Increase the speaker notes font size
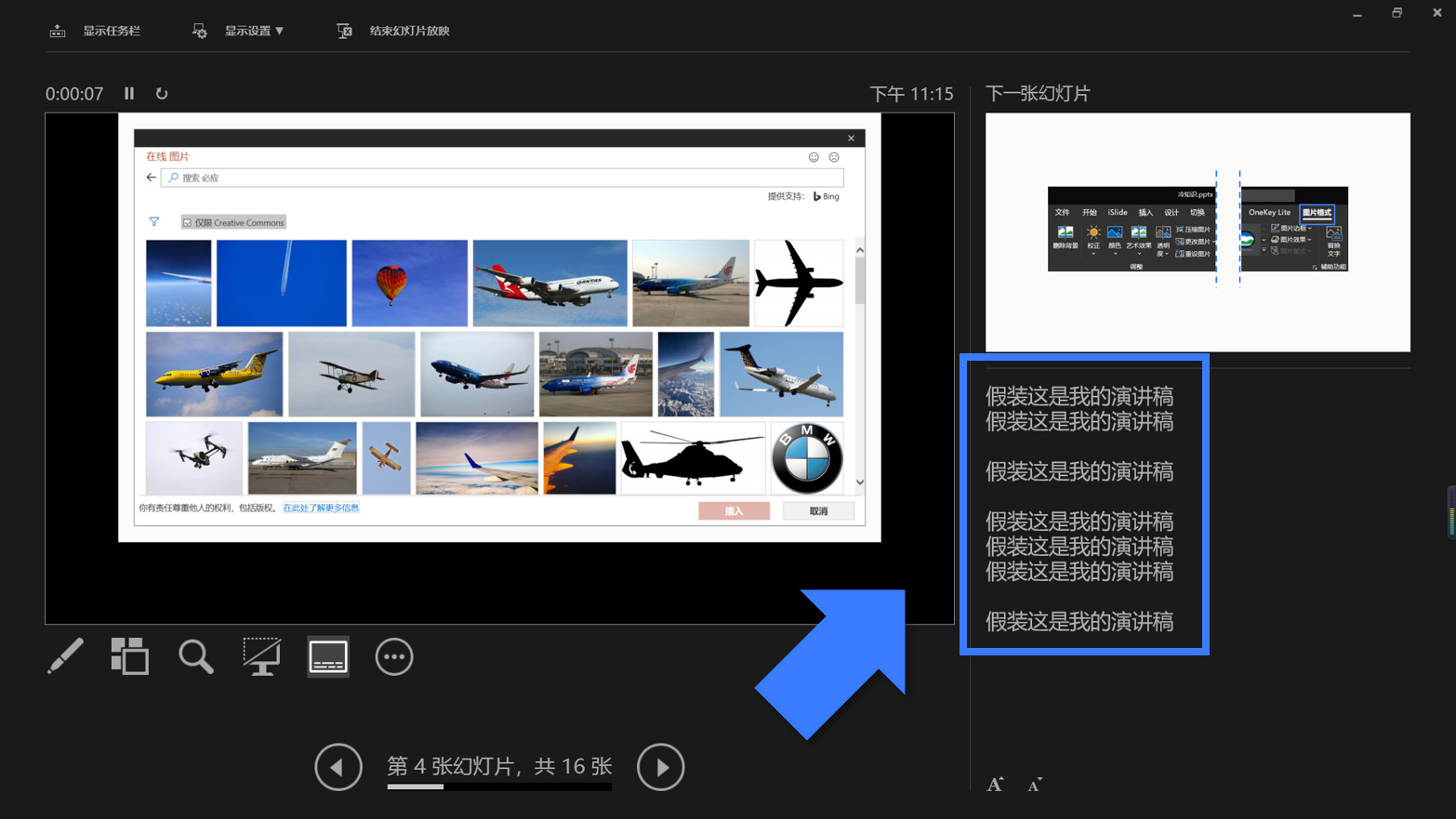The width and height of the screenshot is (1456, 819). click(x=994, y=784)
